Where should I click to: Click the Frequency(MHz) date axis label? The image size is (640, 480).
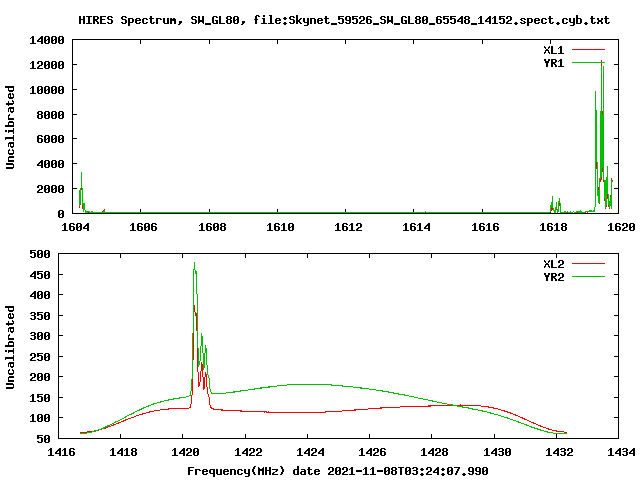[338, 471]
